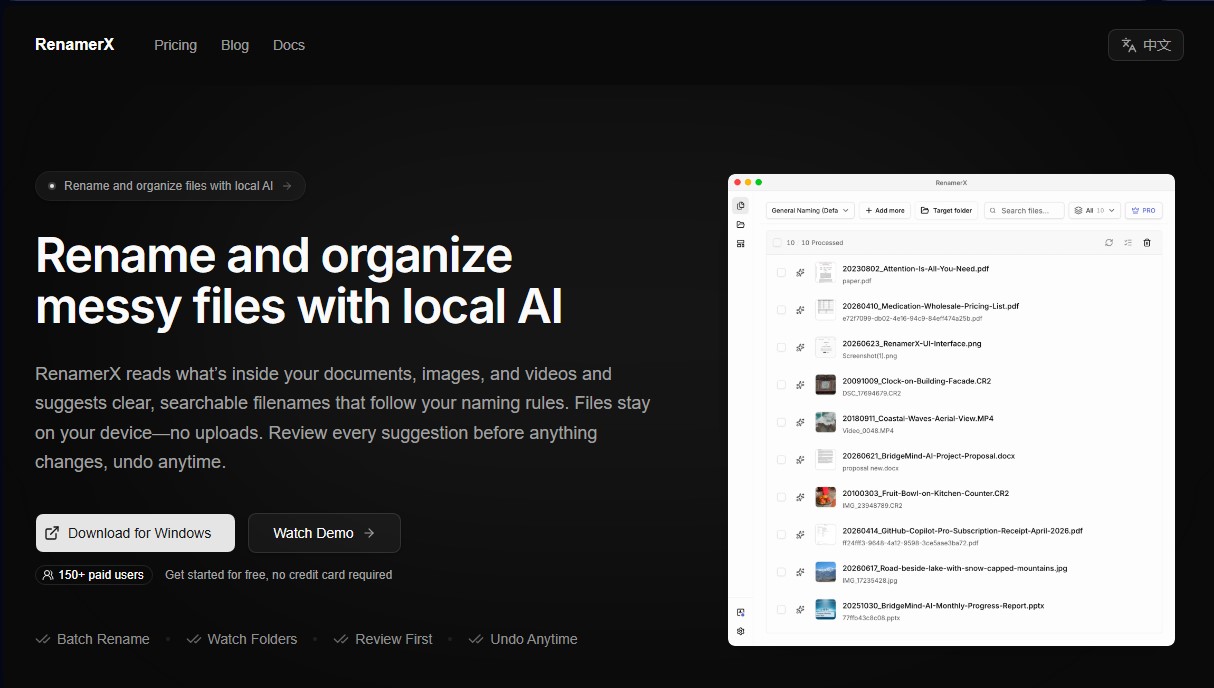The image size is (1214, 688).
Task: Toggle the select-all checkbox next to 10 Processed
Action: [x=777, y=242]
